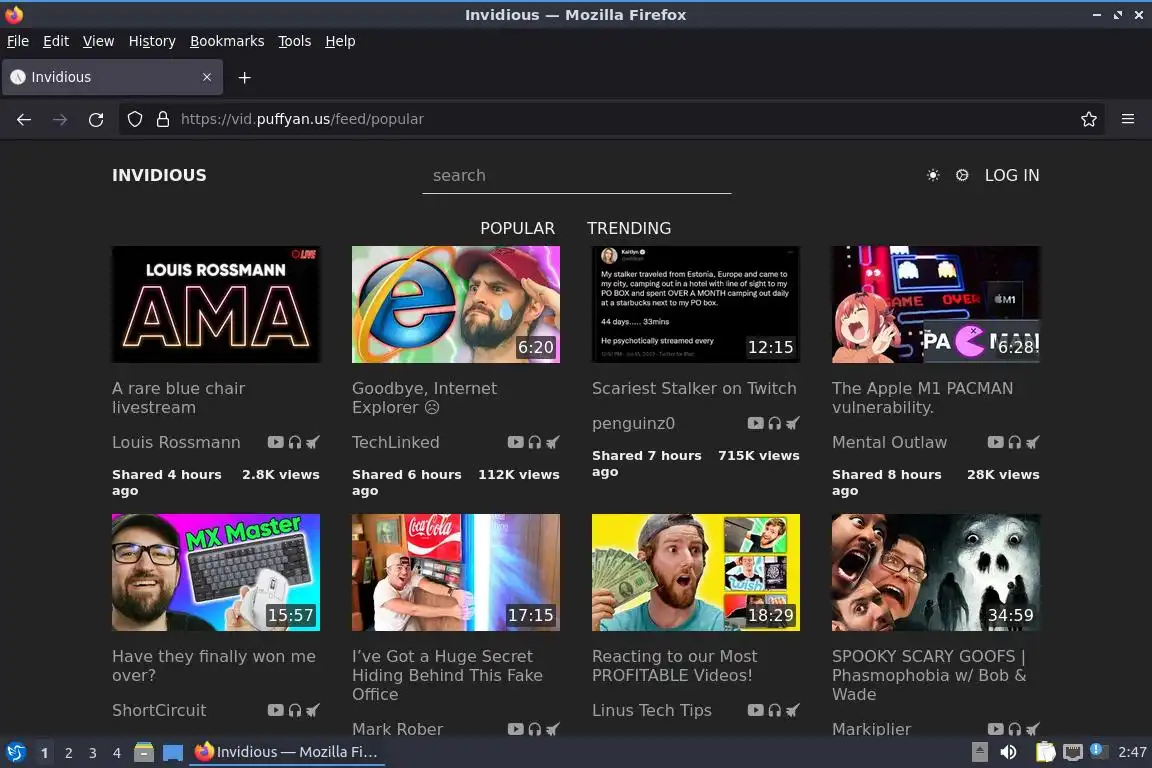Open 'A rare blue chair livestream' title
The width and height of the screenshot is (1152, 768).
tap(179, 398)
